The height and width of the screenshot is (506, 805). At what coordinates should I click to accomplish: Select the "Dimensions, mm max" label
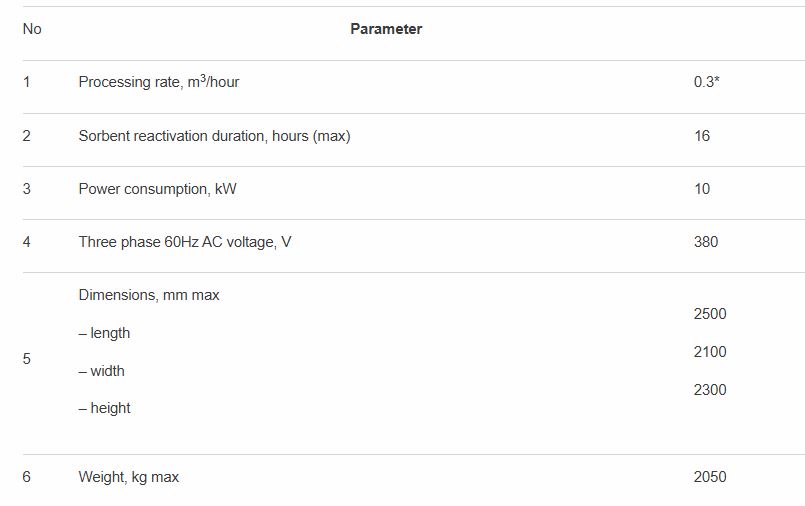[149, 295]
